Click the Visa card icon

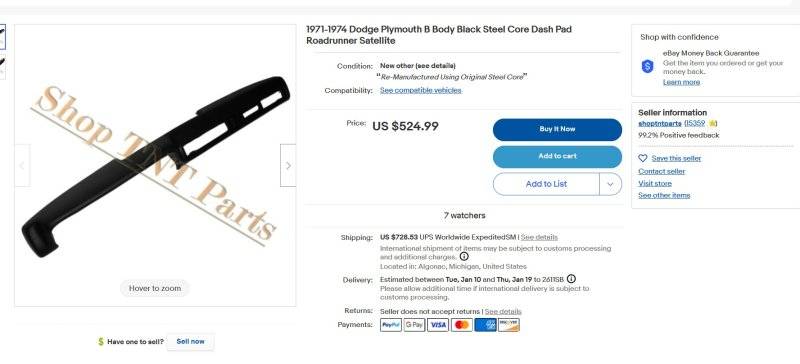coord(438,325)
